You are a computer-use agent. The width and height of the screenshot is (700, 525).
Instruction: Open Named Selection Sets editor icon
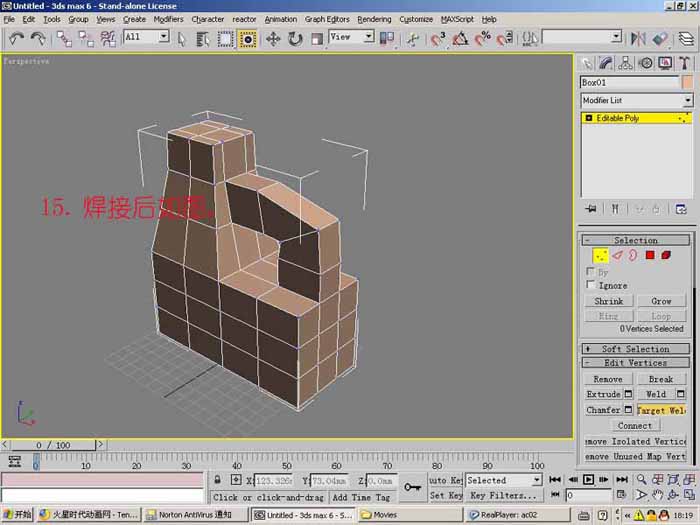click(530, 39)
